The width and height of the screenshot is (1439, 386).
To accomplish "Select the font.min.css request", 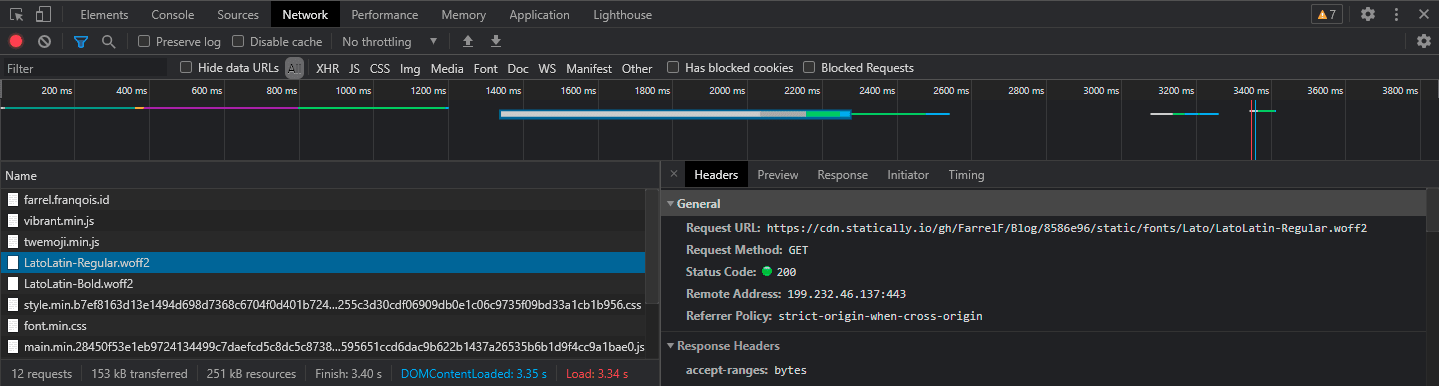I will pyautogui.click(x=323, y=325).
